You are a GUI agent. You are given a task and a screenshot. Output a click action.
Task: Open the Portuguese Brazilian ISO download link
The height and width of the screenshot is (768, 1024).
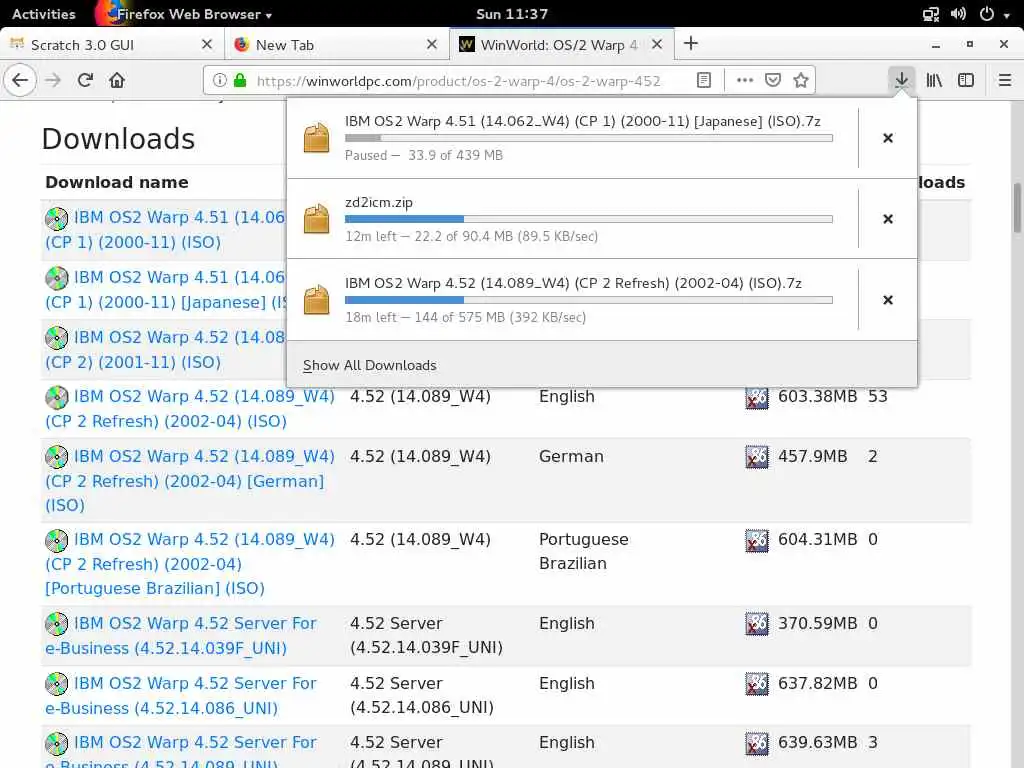tap(189, 564)
